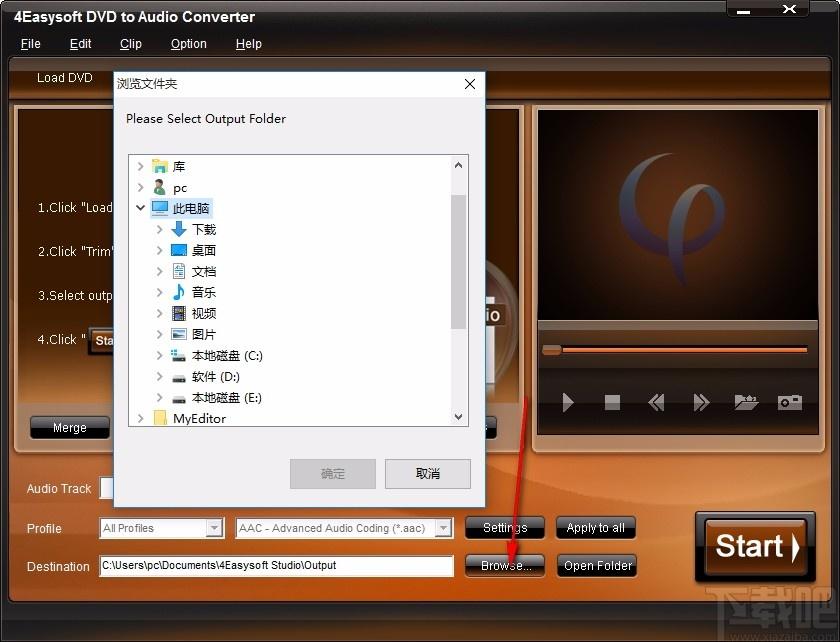
Task: Skip forward with the fast-forward icon
Action: (x=701, y=402)
